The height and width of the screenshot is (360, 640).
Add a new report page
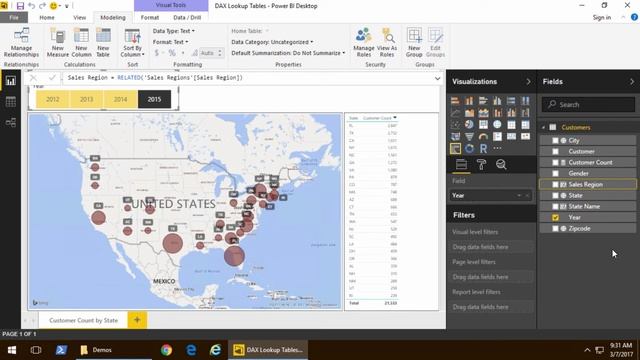(137, 320)
